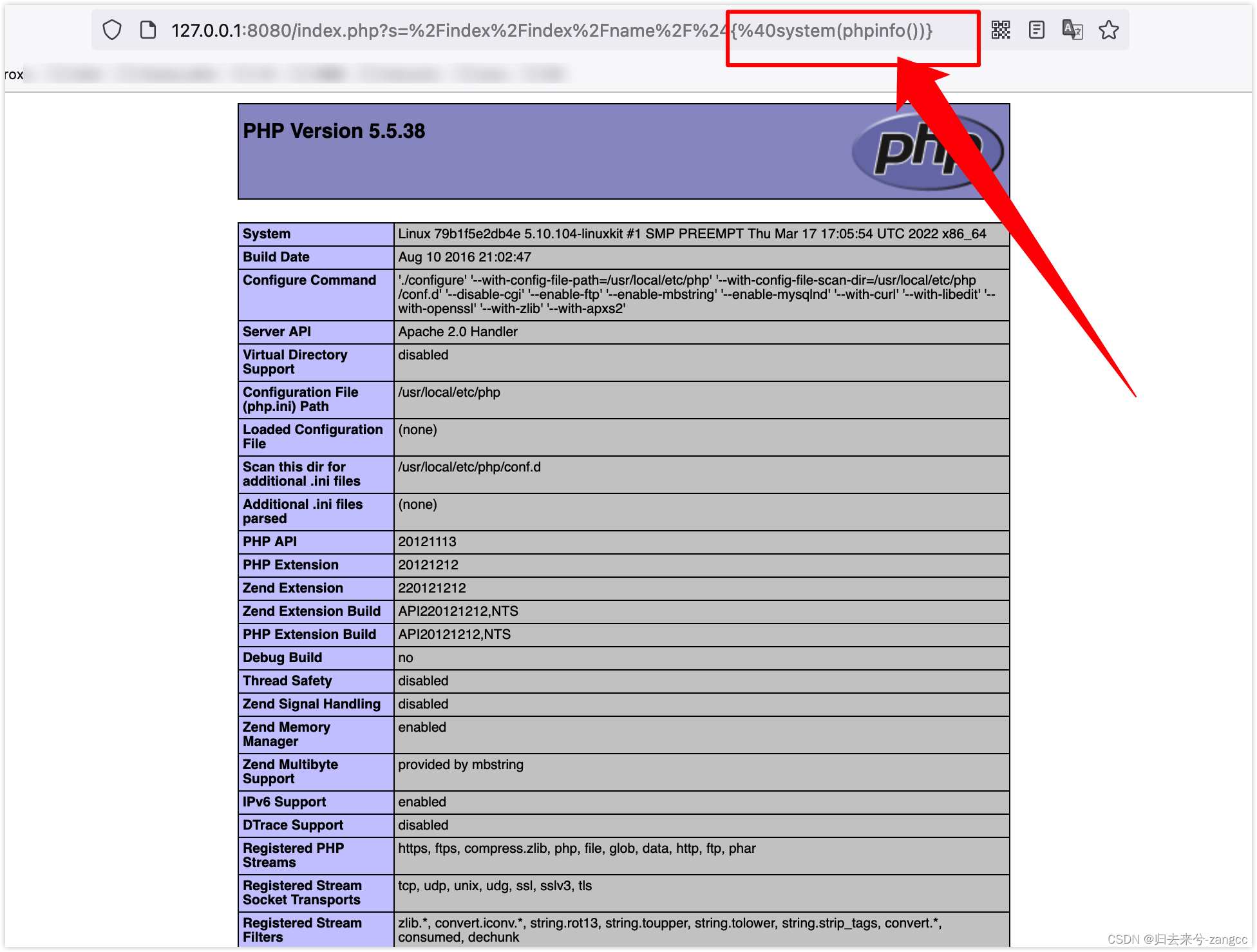This screenshot has width=1257, height=952.
Task: Click the API220121212,NTS value
Action: [458, 611]
